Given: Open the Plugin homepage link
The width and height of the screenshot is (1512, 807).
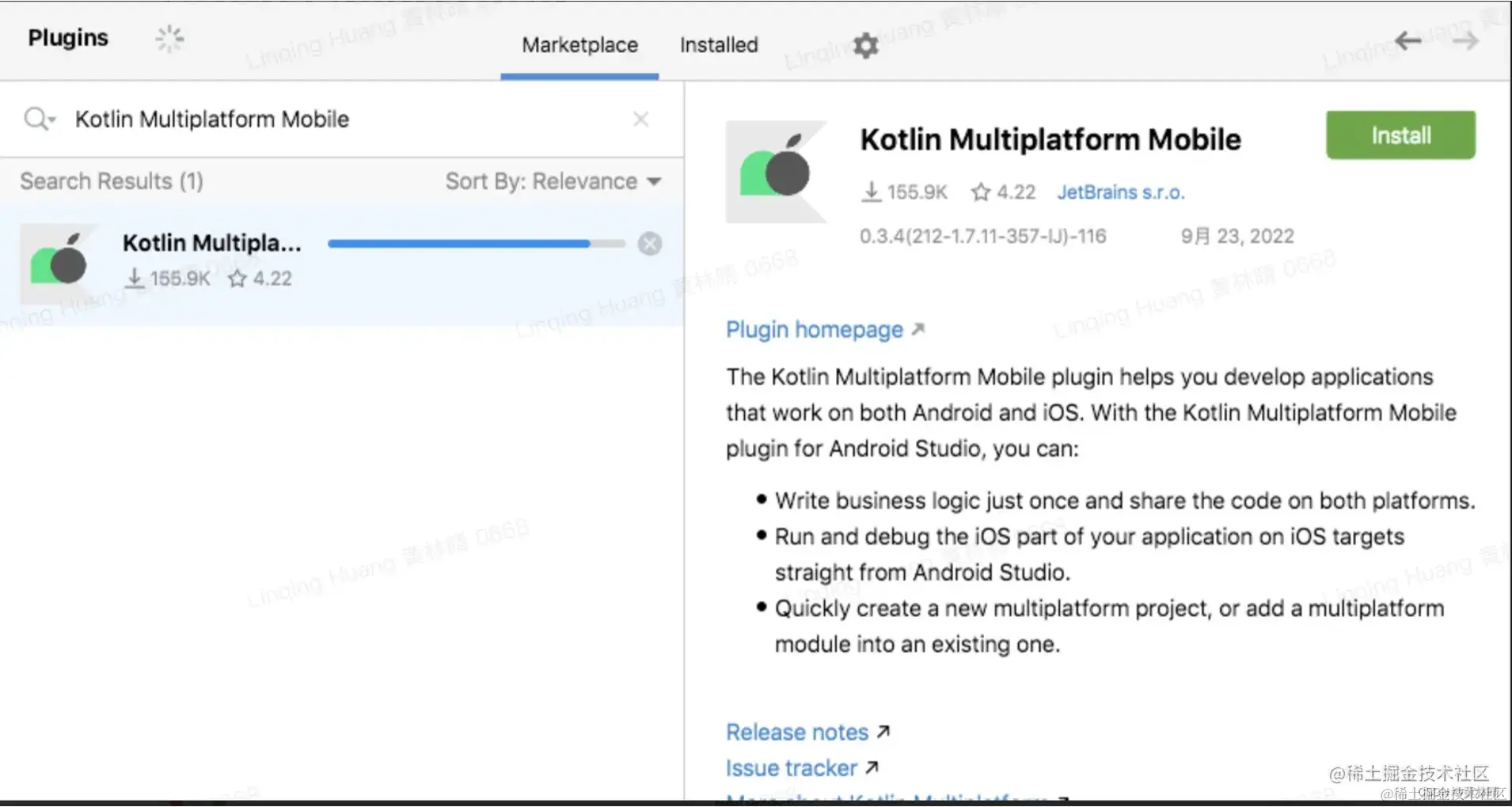Looking at the screenshot, I should coord(825,329).
